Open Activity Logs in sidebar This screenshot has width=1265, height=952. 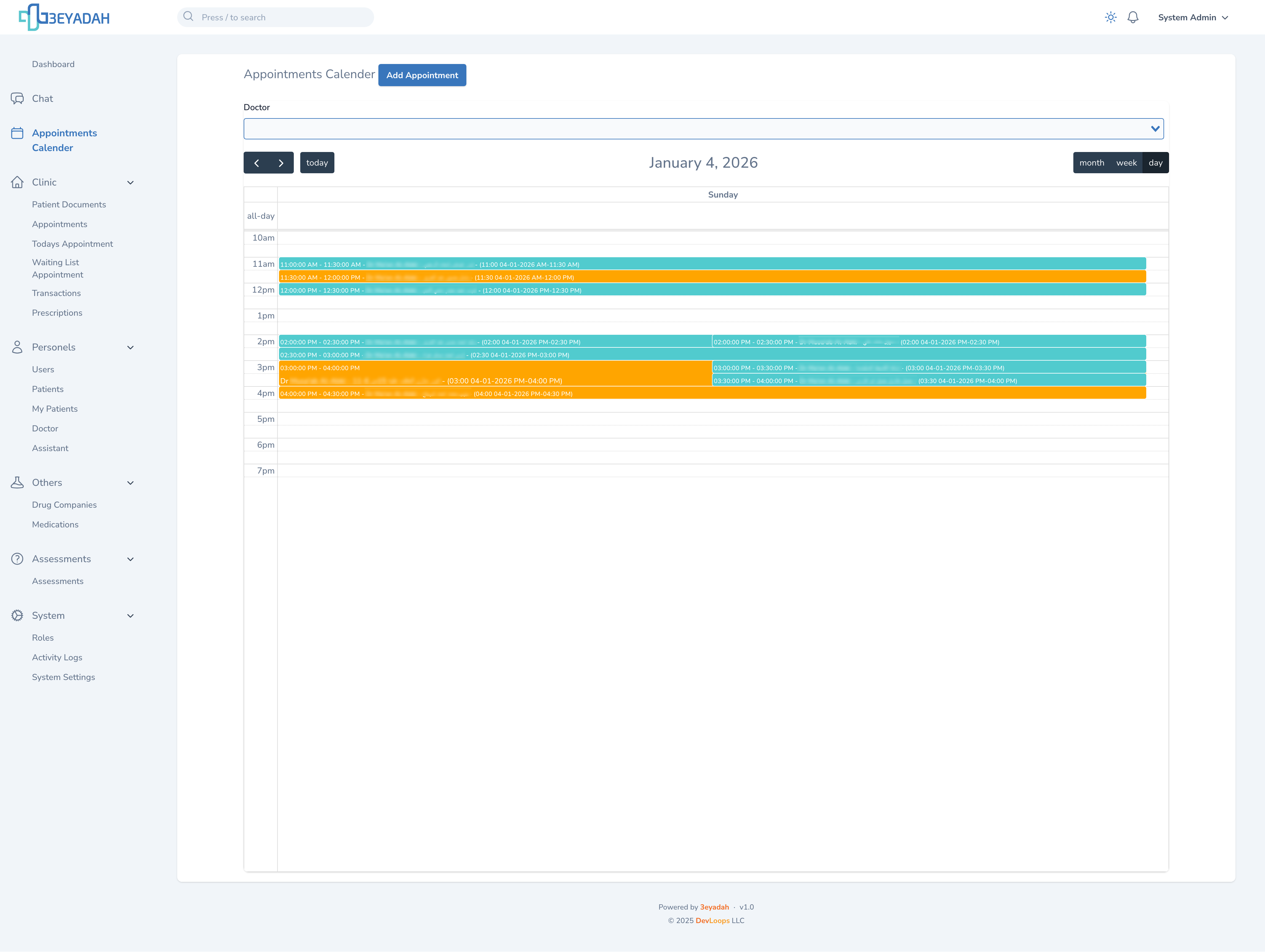click(57, 657)
